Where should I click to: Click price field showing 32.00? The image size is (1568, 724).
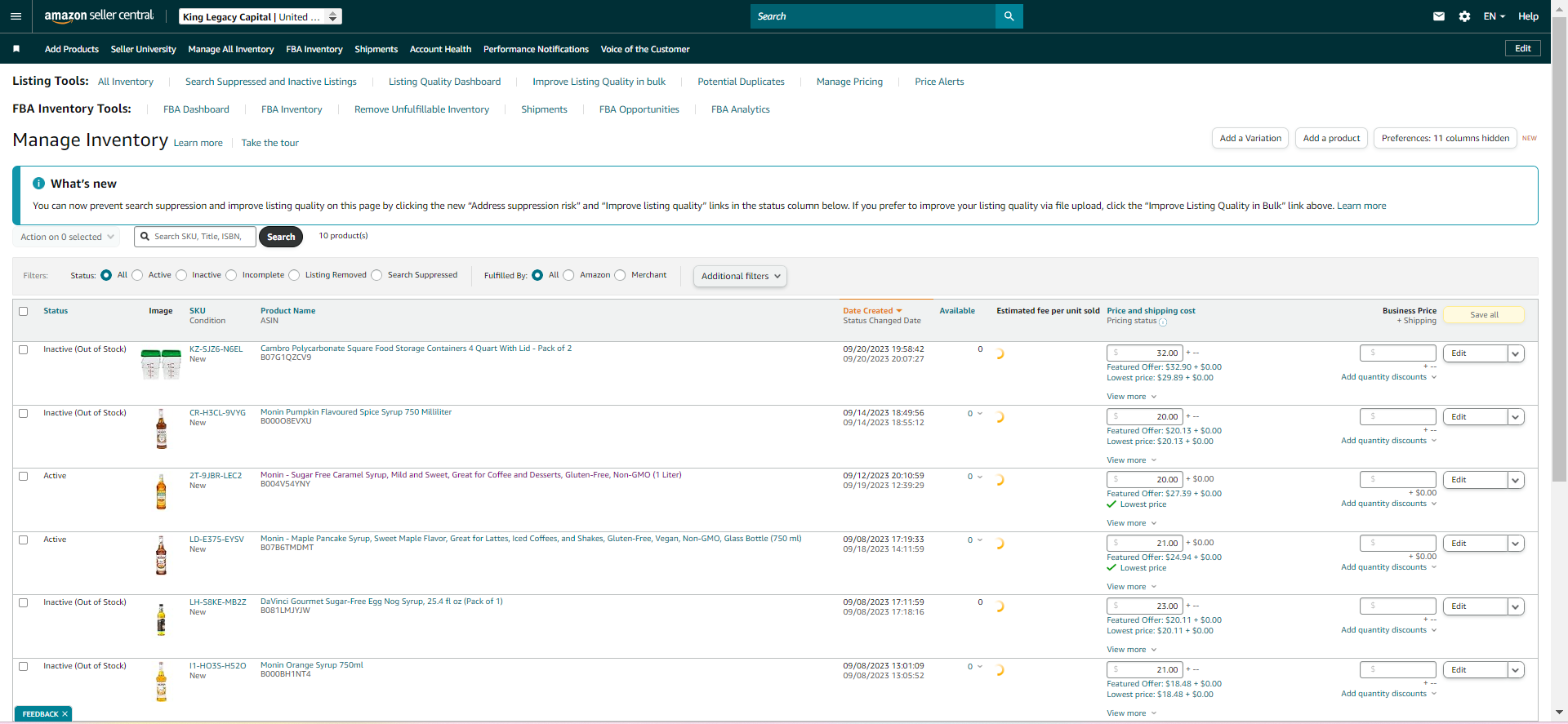pyautogui.click(x=1144, y=353)
